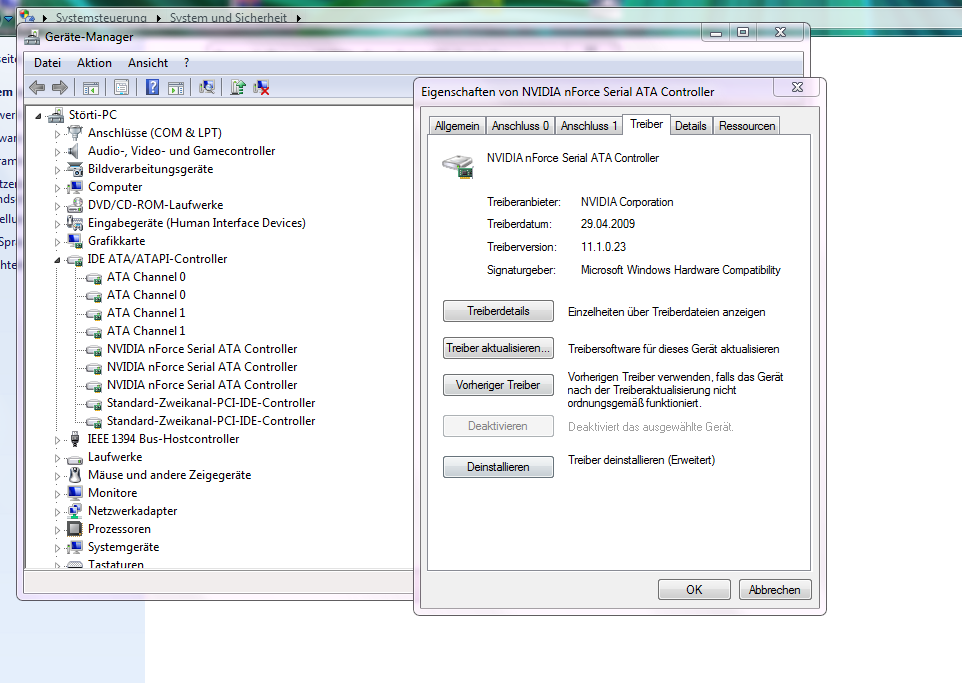
Task: Click the driver version value 11.1.0.23
Action: [604, 247]
